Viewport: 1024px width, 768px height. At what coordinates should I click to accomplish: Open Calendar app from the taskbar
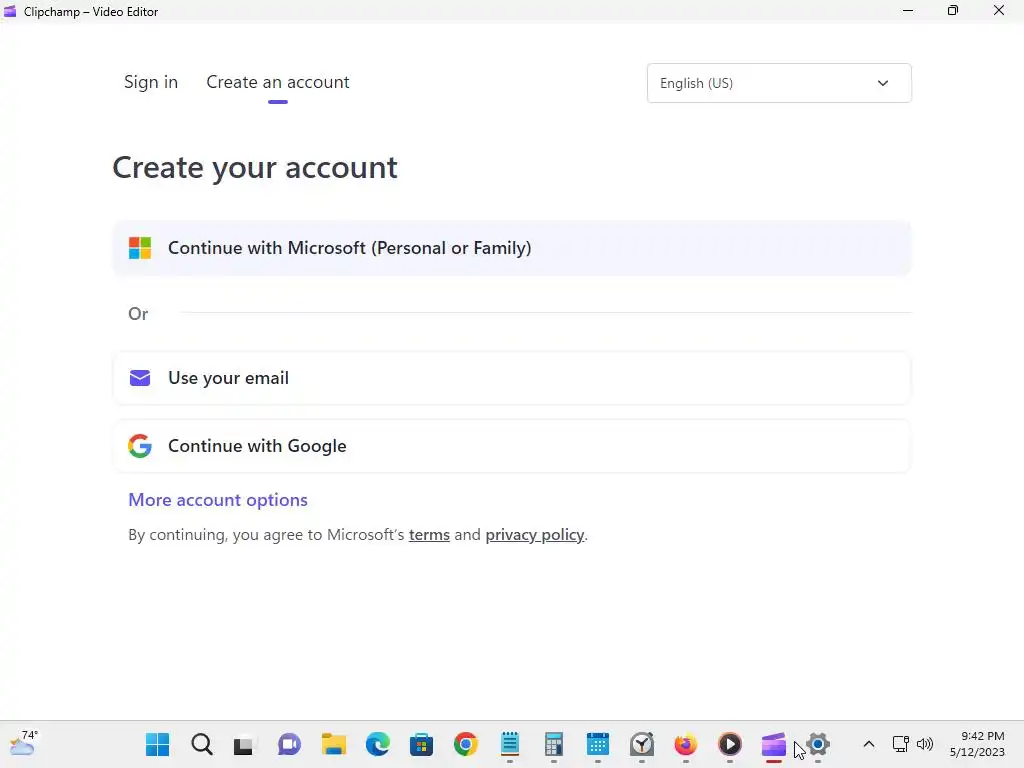(598, 744)
